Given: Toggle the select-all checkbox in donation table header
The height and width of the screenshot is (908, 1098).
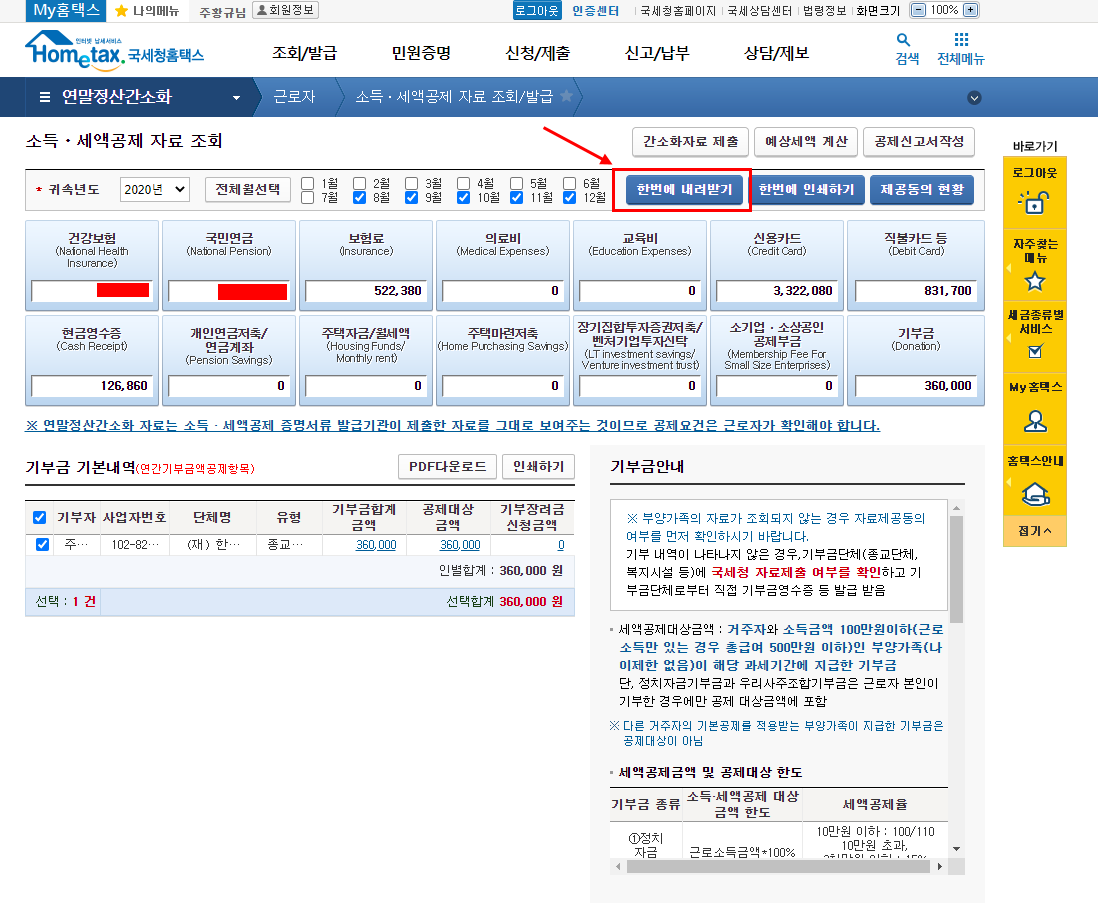Looking at the screenshot, I should [x=40, y=517].
